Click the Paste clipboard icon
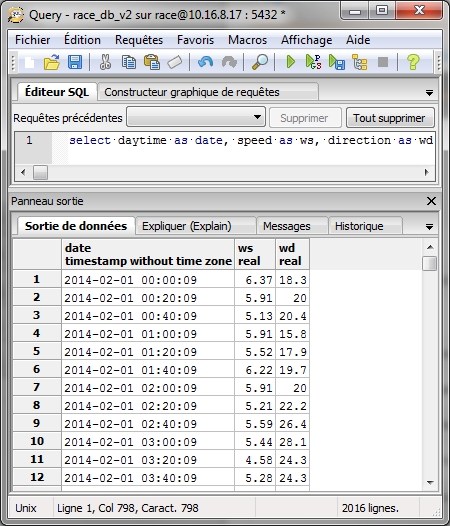450x526 pixels. [x=152, y=62]
